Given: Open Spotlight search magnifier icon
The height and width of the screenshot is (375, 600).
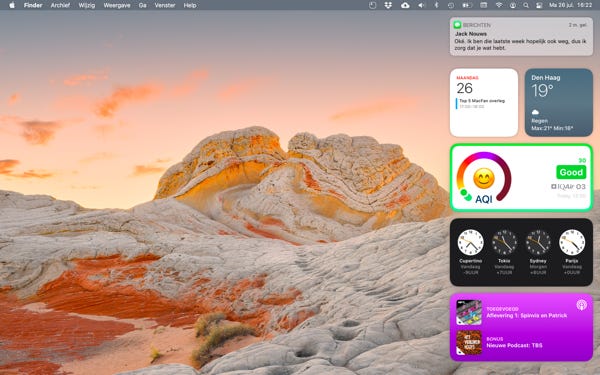Looking at the screenshot, I should coord(526,5).
